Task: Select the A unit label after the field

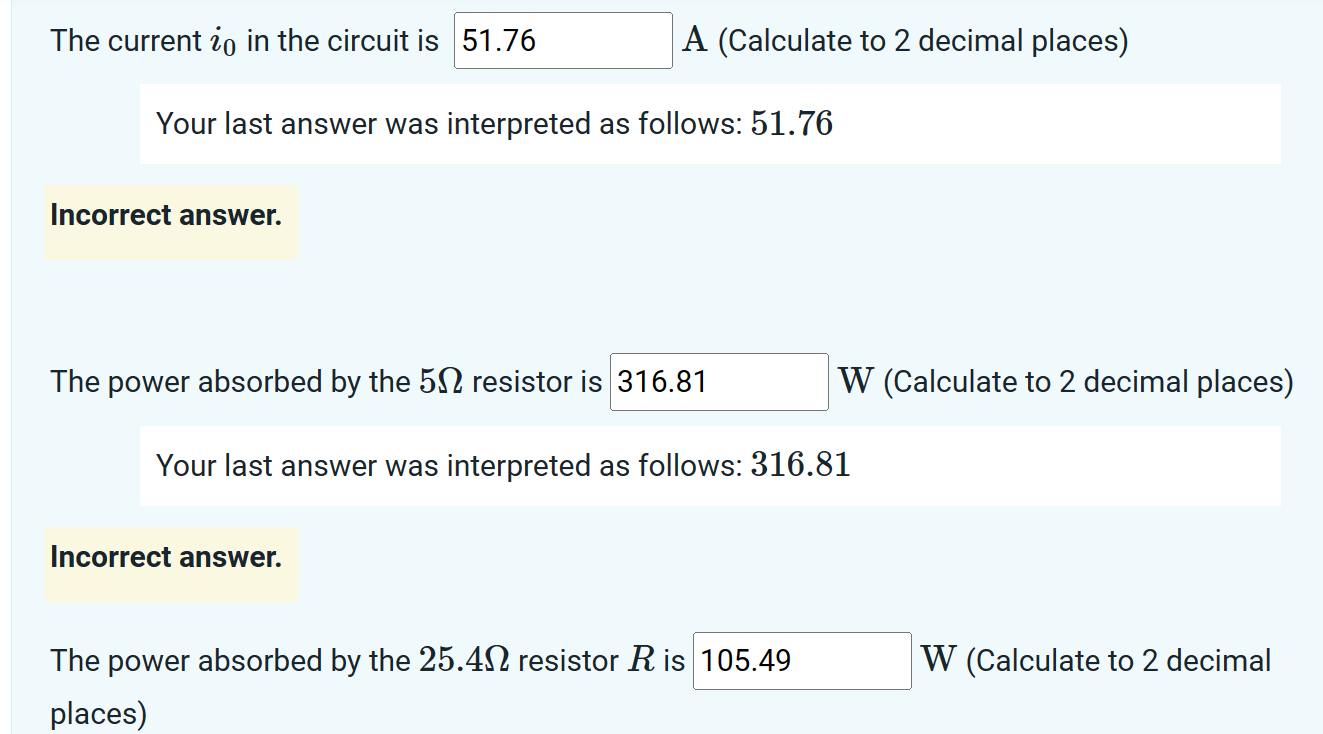Action: point(693,40)
